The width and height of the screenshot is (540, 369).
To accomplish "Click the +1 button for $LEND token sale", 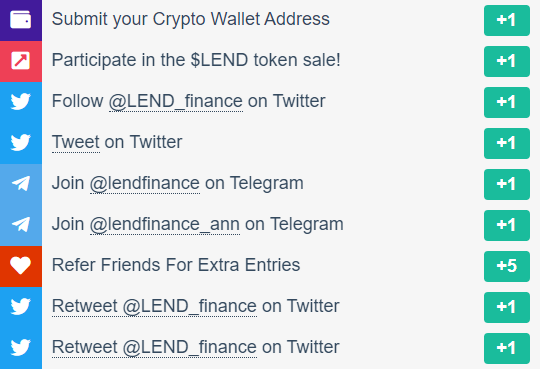I will 507,61.
